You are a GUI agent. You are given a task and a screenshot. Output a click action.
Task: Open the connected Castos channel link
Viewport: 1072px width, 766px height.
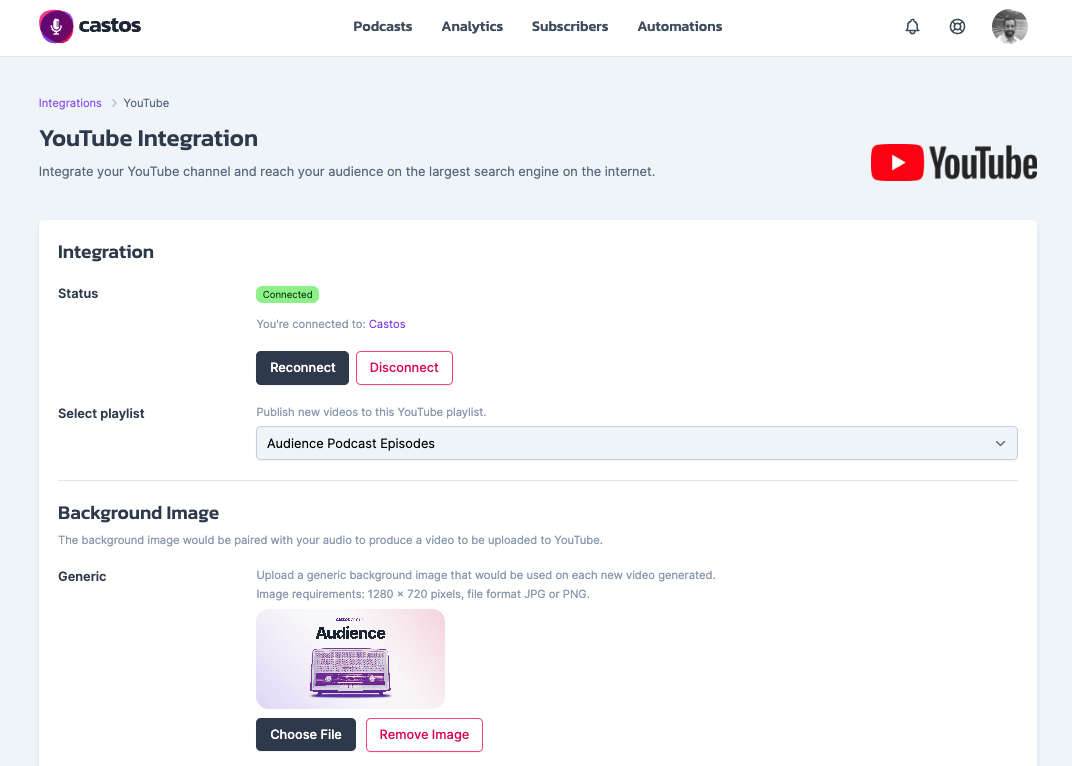click(x=387, y=324)
